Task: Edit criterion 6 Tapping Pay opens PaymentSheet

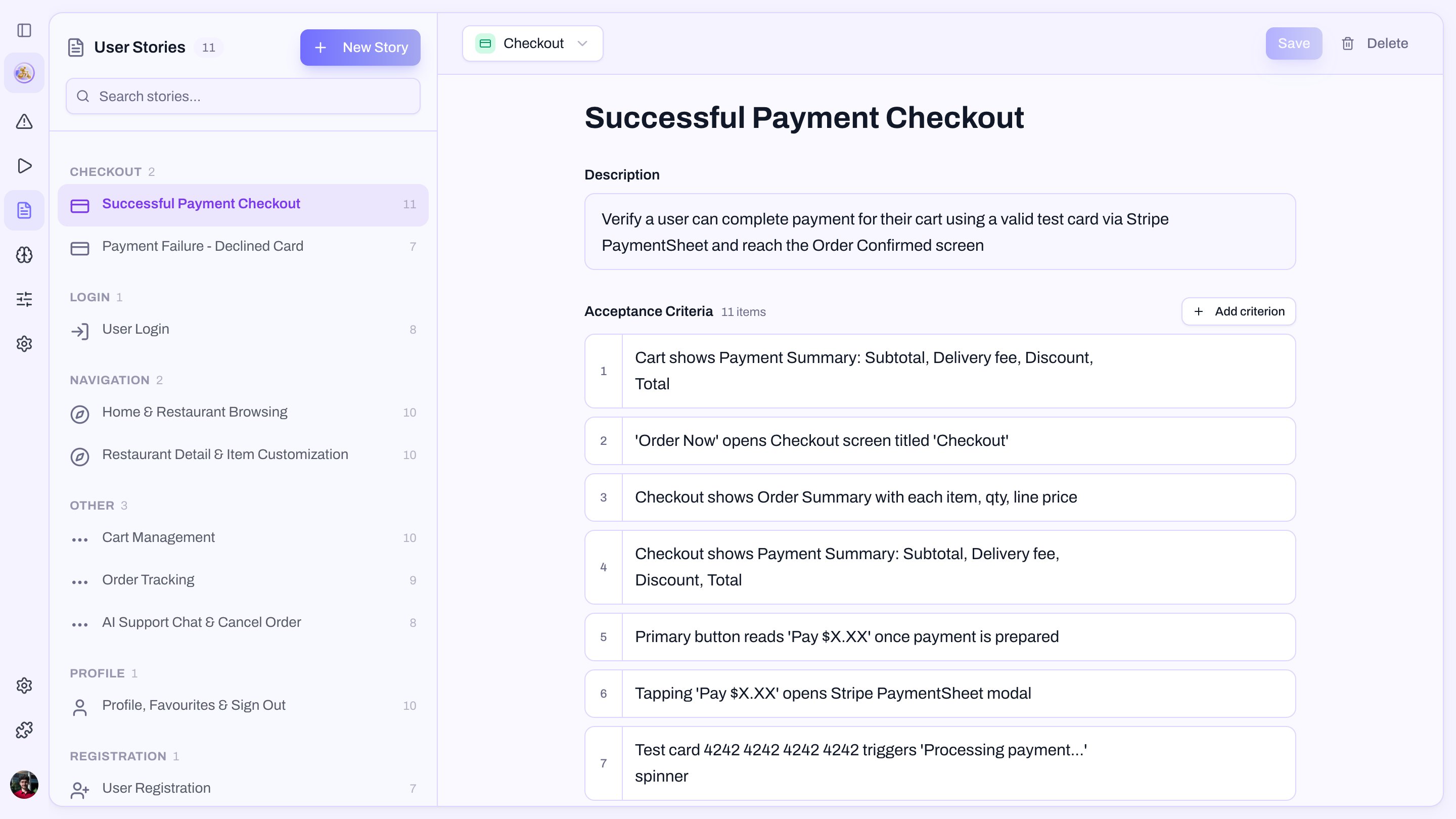Action: (x=940, y=694)
